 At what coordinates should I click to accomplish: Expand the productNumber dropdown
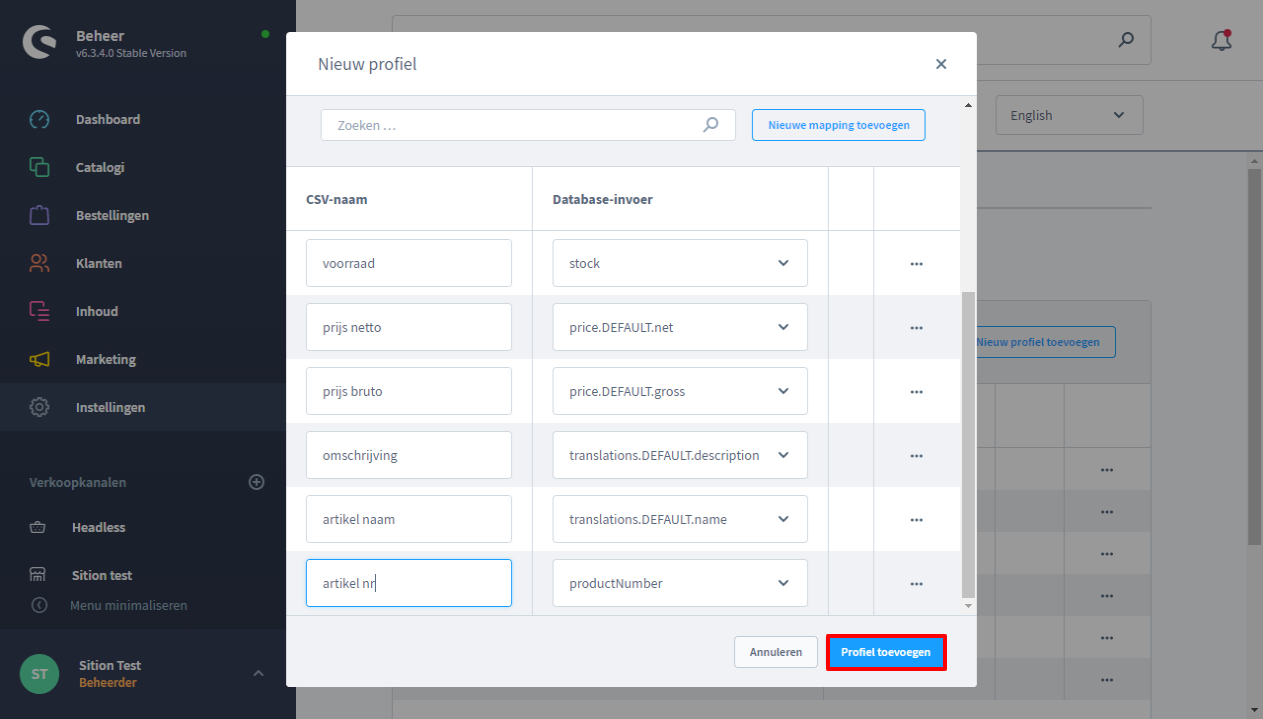(783, 583)
